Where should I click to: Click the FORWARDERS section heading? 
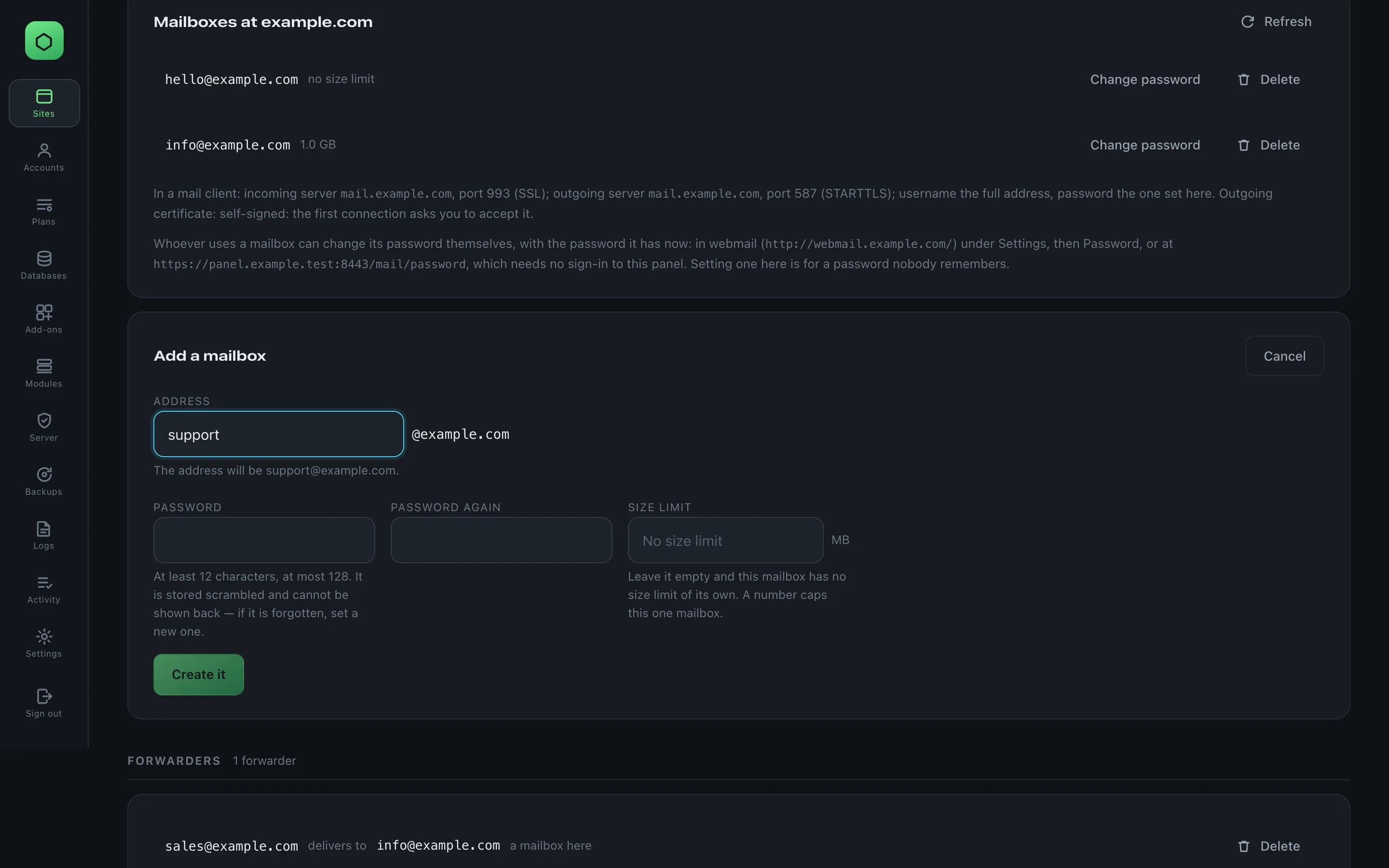point(174,760)
